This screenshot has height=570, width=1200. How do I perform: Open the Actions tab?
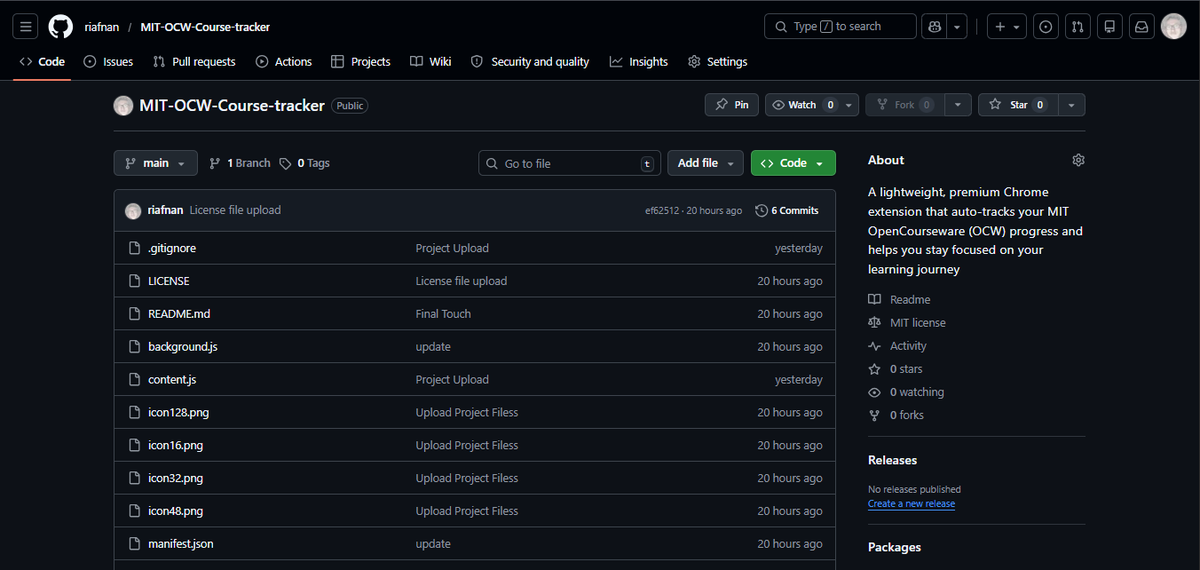[x=284, y=62]
